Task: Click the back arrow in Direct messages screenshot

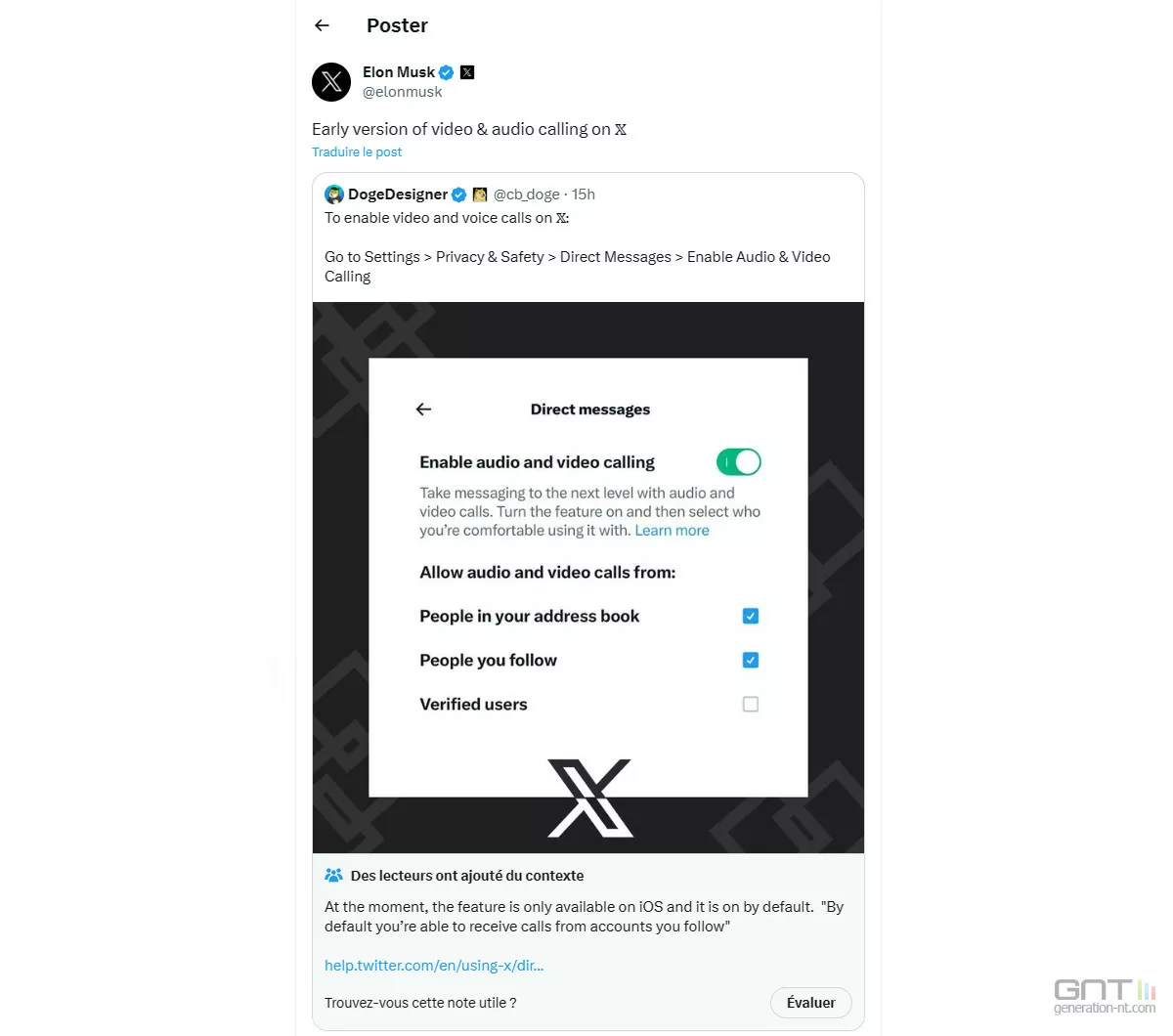Action: click(423, 410)
